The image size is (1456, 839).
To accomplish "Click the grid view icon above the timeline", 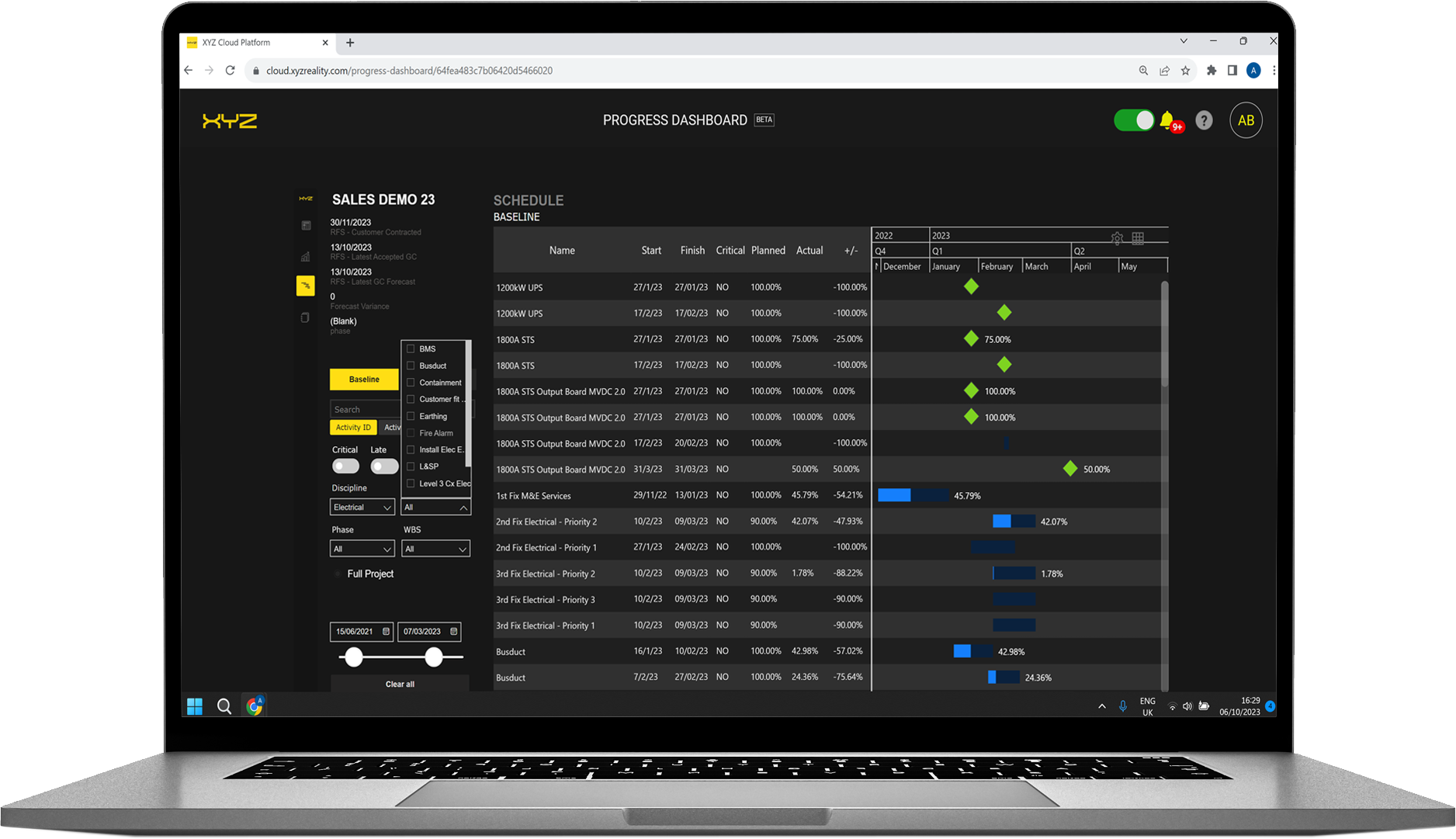I will pyautogui.click(x=1138, y=237).
